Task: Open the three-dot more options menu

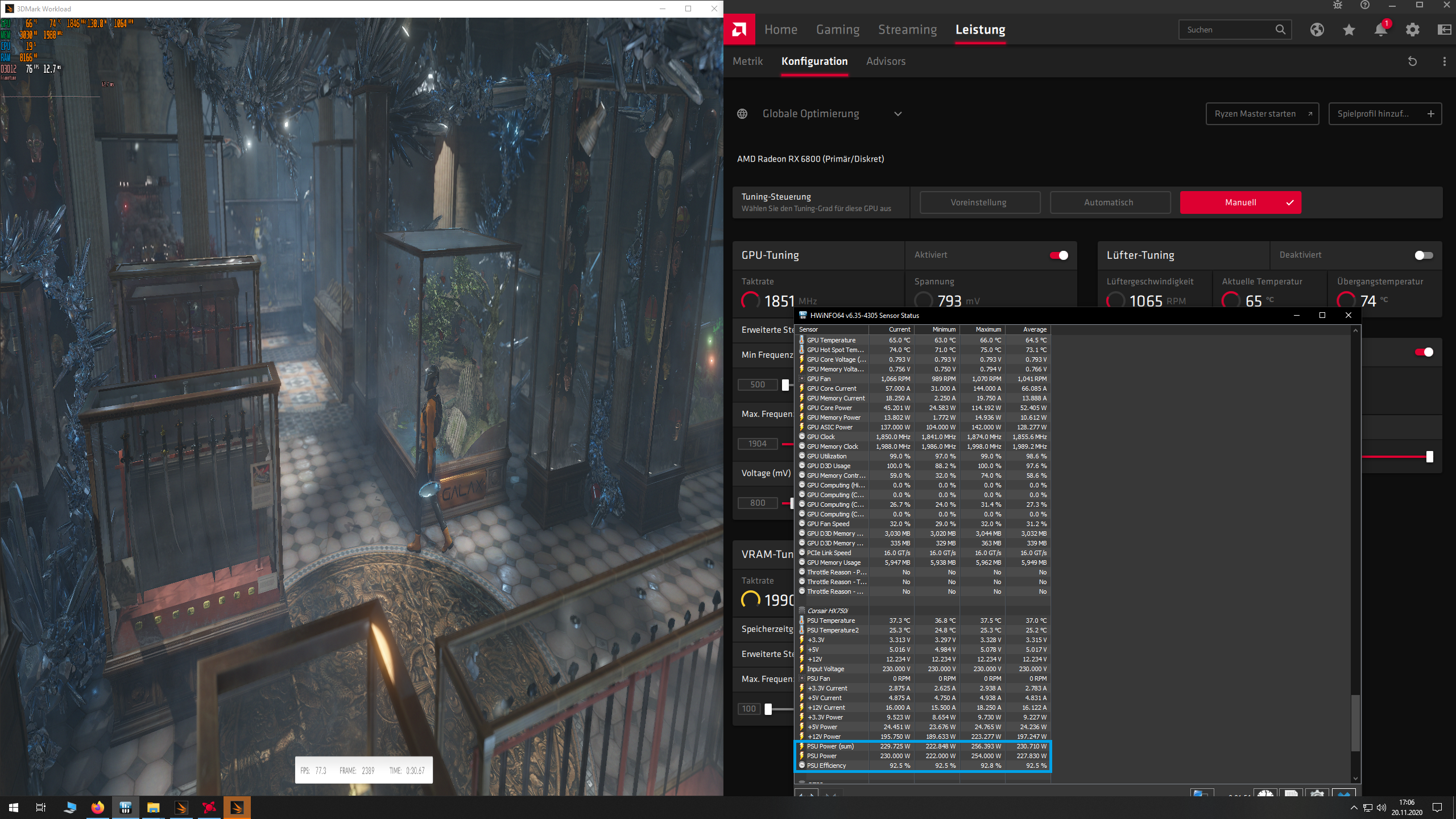Action: [x=1445, y=61]
